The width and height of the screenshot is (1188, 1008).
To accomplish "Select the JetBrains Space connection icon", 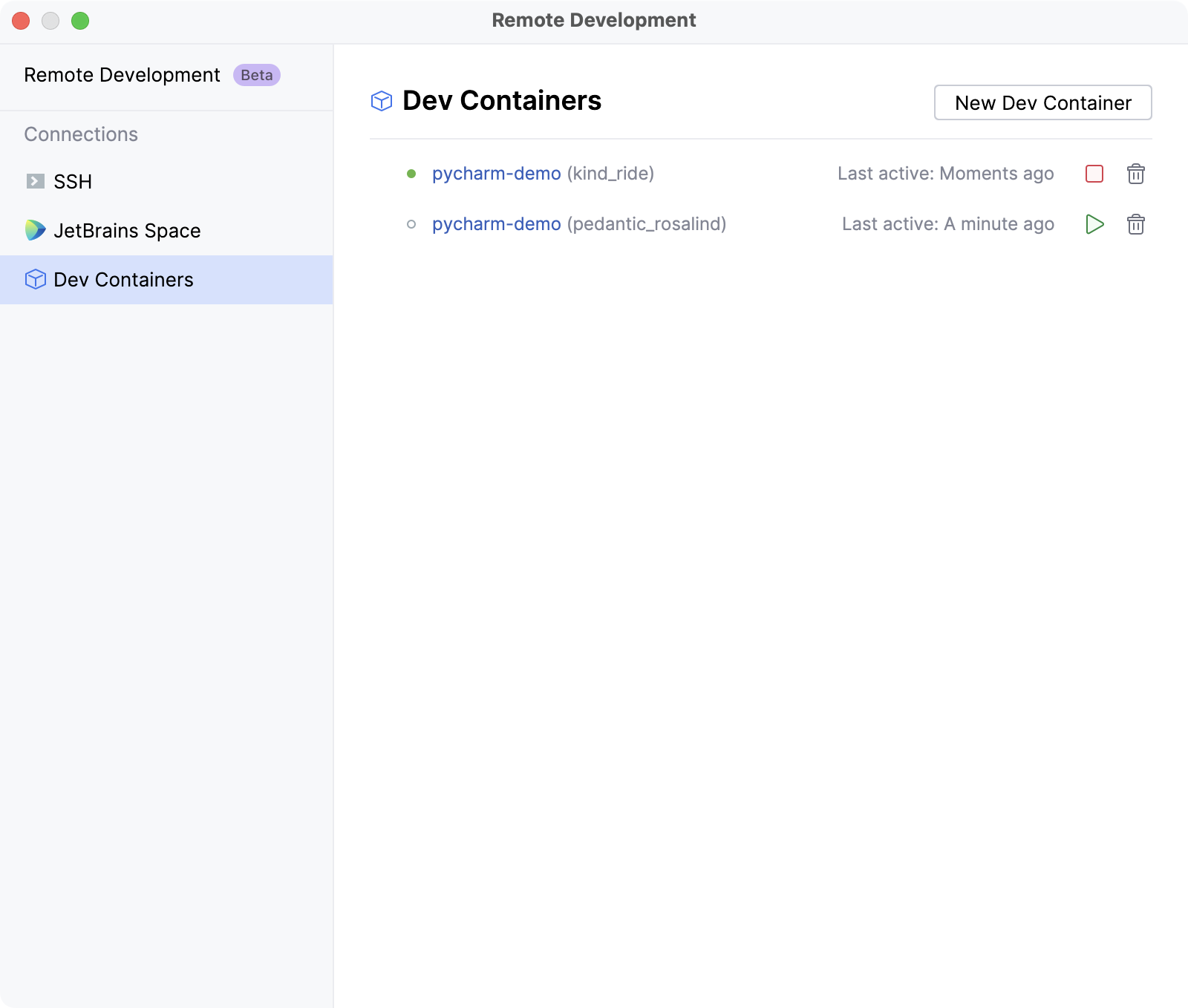I will (x=33, y=231).
